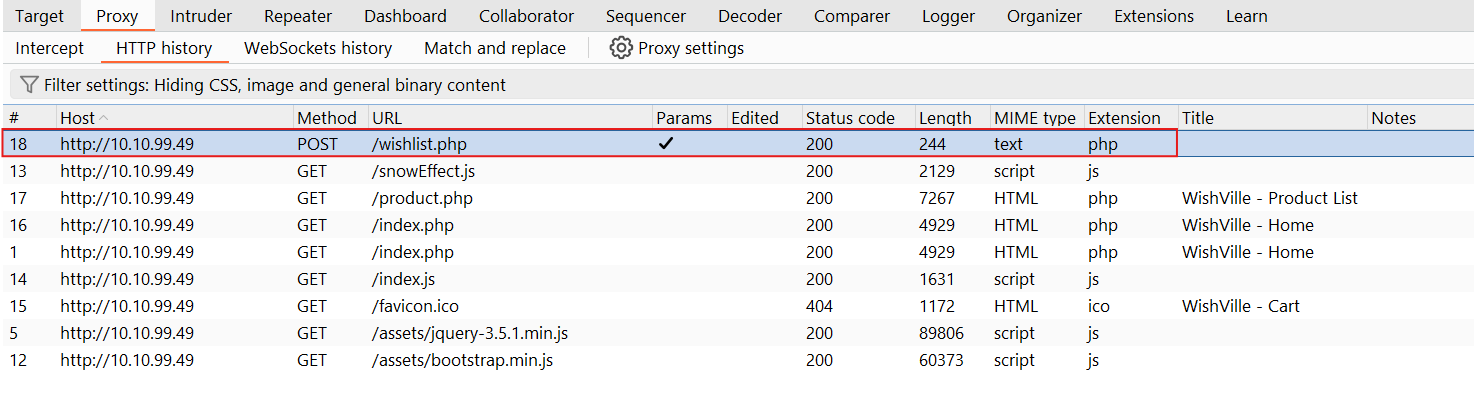Sort by MIME type column header
1474x416 pixels.
pos(1035,118)
